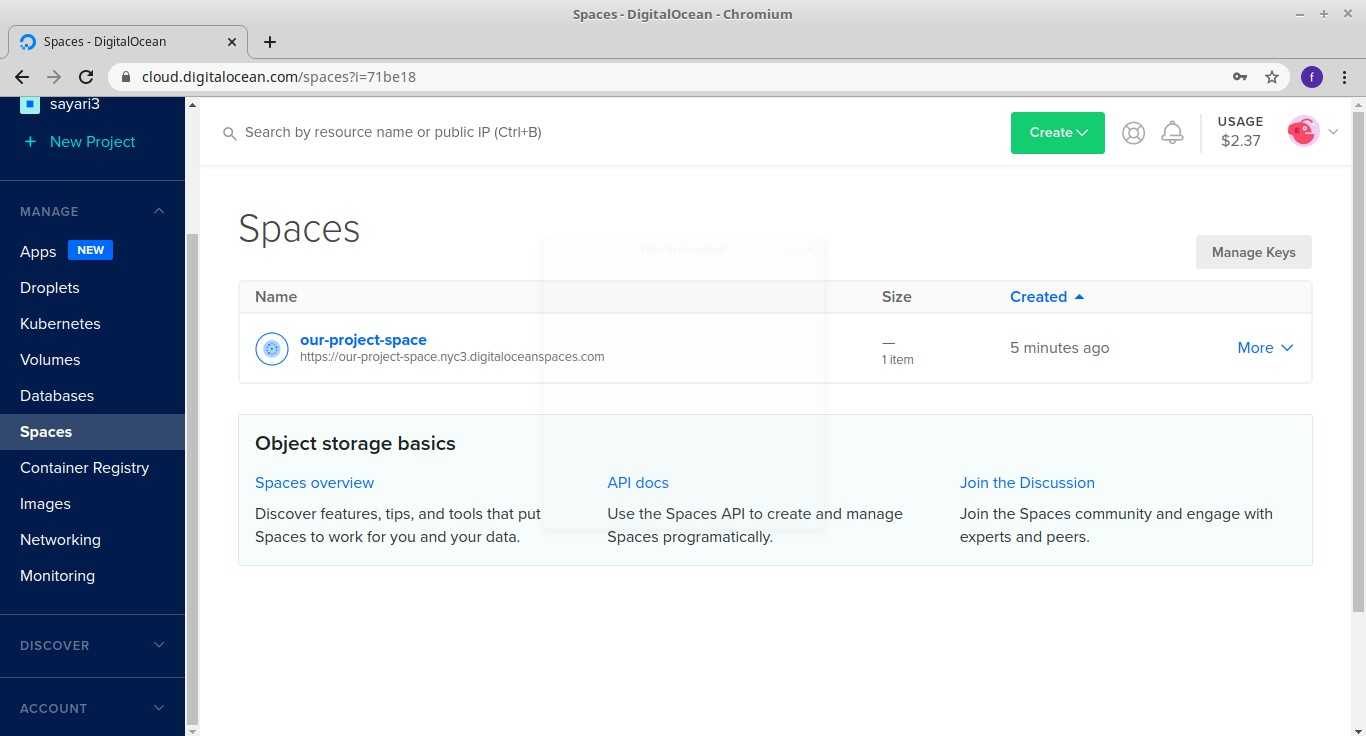Screen dimensions: 1366x736
Task: Open the Spaces overview link
Action: (x=314, y=483)
